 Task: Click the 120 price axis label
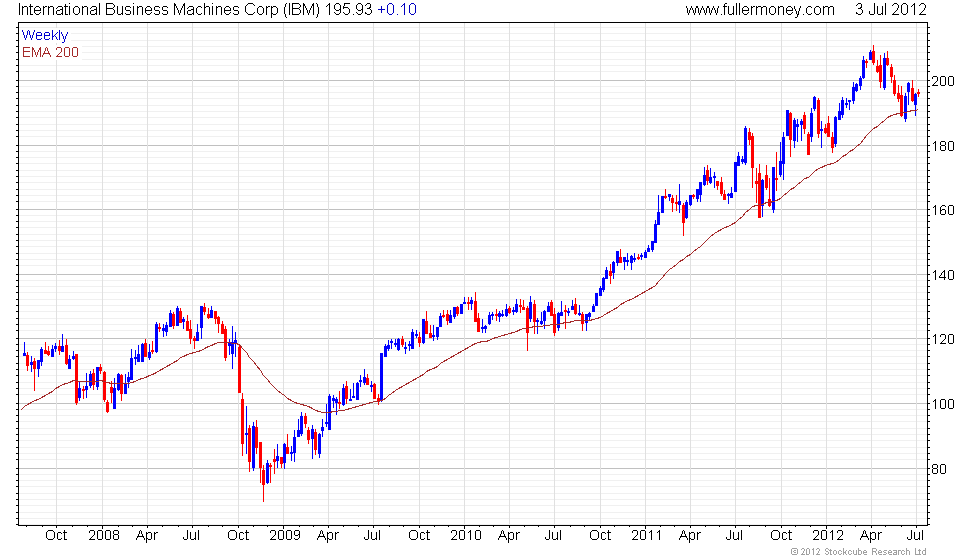tap(943, 339)
